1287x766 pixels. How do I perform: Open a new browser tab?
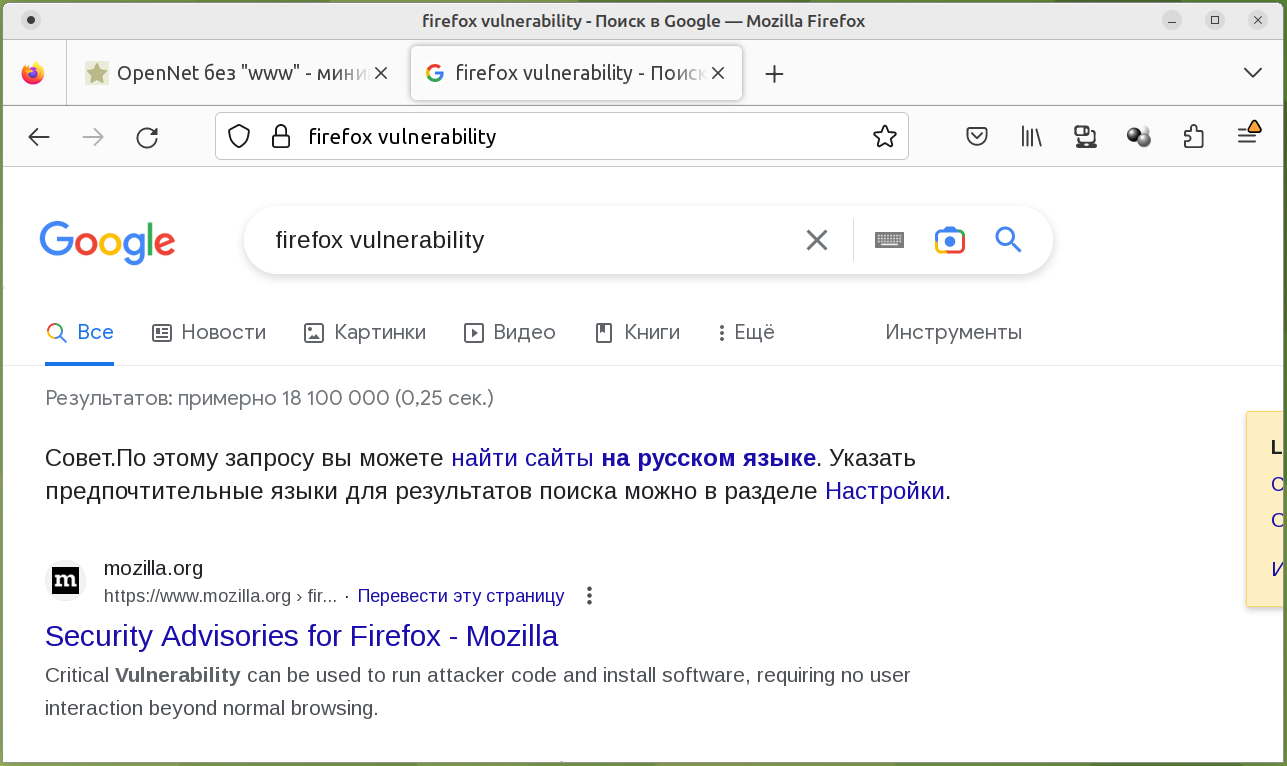774,73
